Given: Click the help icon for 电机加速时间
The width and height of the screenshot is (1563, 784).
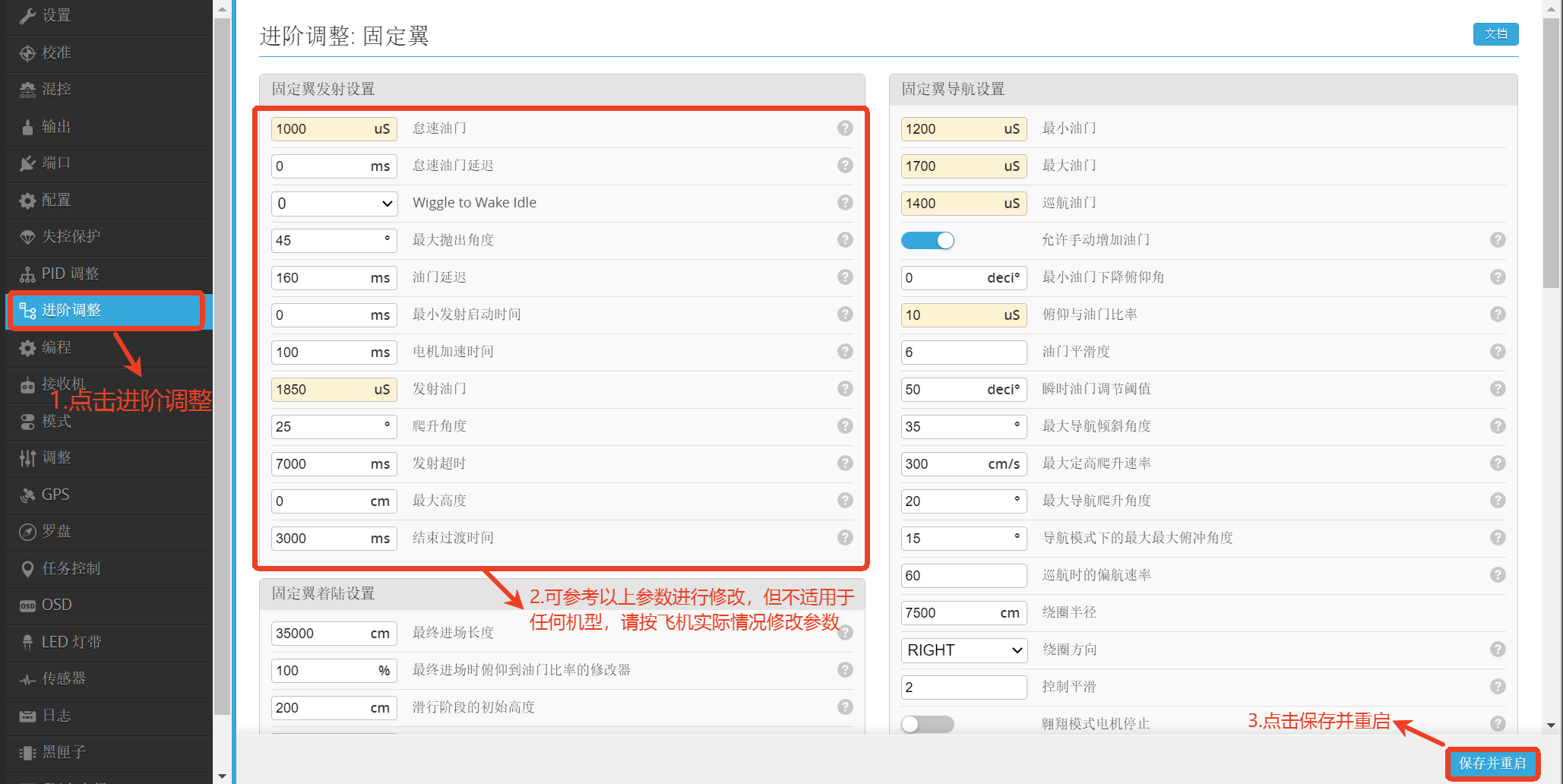Looking at the screenshot, I should coord(845,352).
